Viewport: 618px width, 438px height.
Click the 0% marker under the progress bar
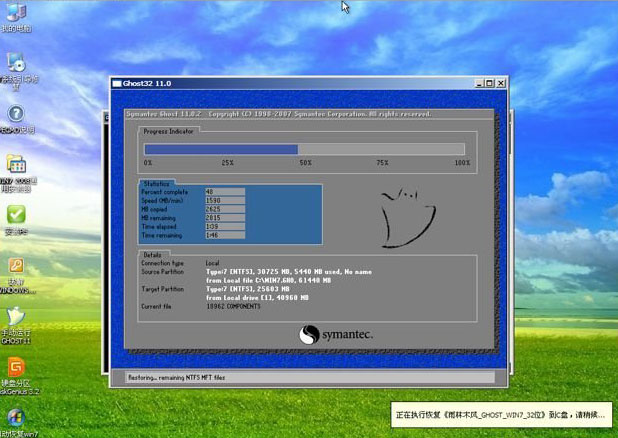point(148,162)
